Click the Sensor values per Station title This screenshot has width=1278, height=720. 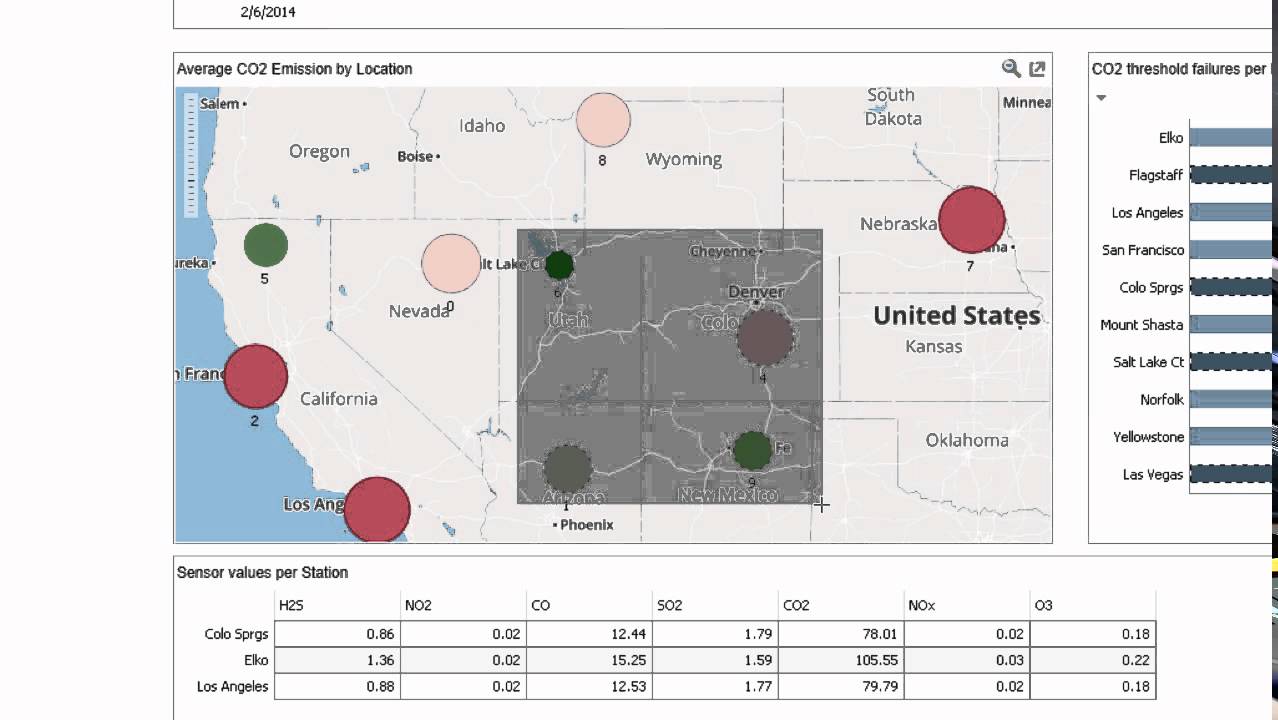(x=262, y=573)
